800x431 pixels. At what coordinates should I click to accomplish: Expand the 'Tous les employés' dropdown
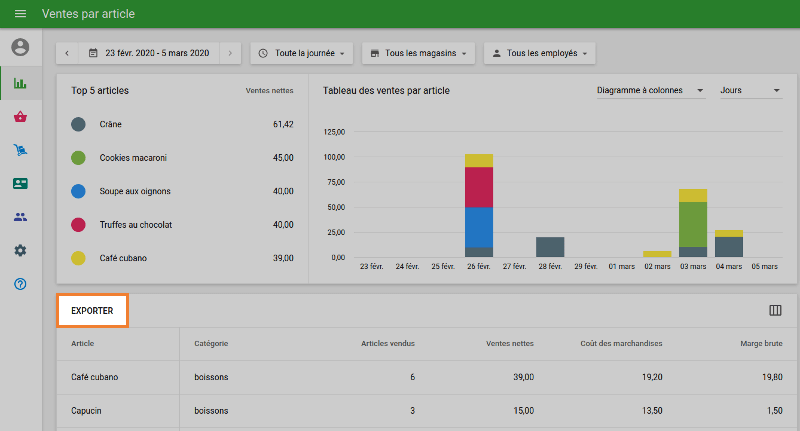coord(540,52)
